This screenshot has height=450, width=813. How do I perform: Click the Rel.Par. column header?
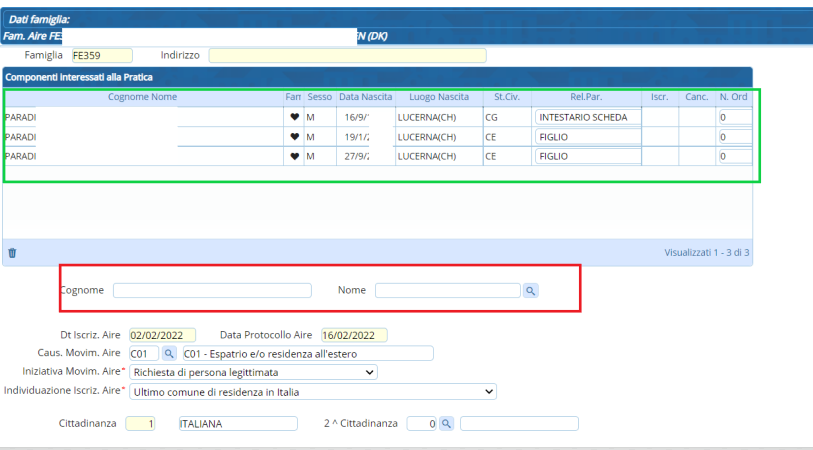click(x=586, y=97)
